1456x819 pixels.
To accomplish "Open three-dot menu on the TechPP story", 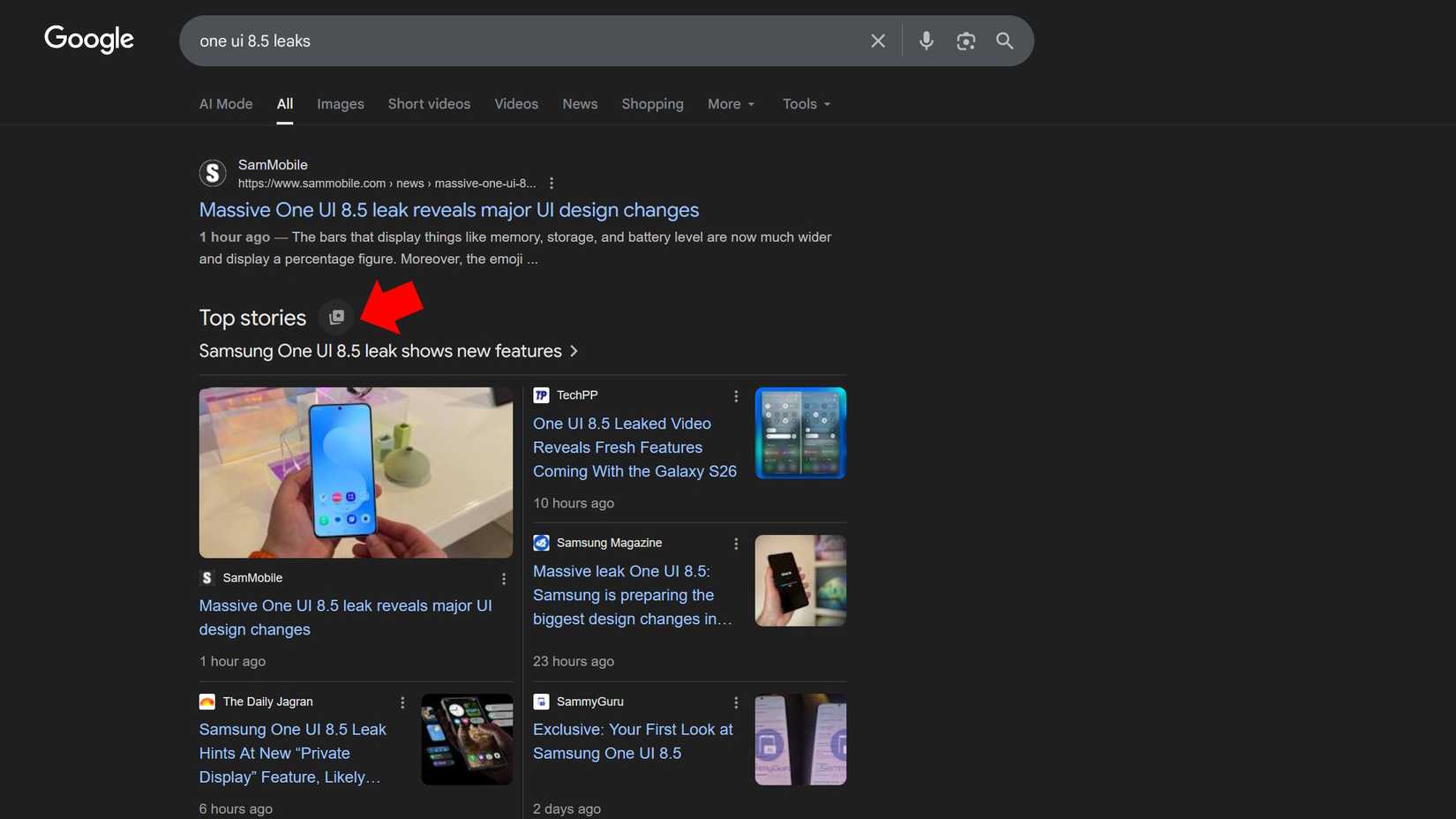I will (737, 396).
